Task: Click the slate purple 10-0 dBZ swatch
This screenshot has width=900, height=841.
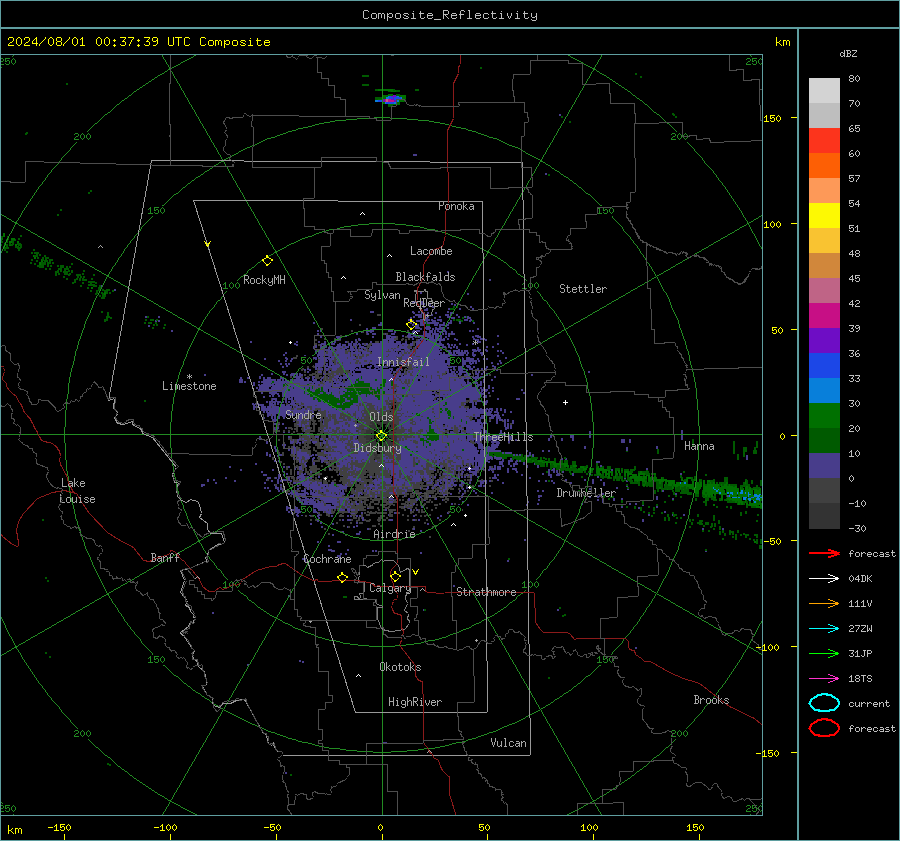Action: coord(824,466)
